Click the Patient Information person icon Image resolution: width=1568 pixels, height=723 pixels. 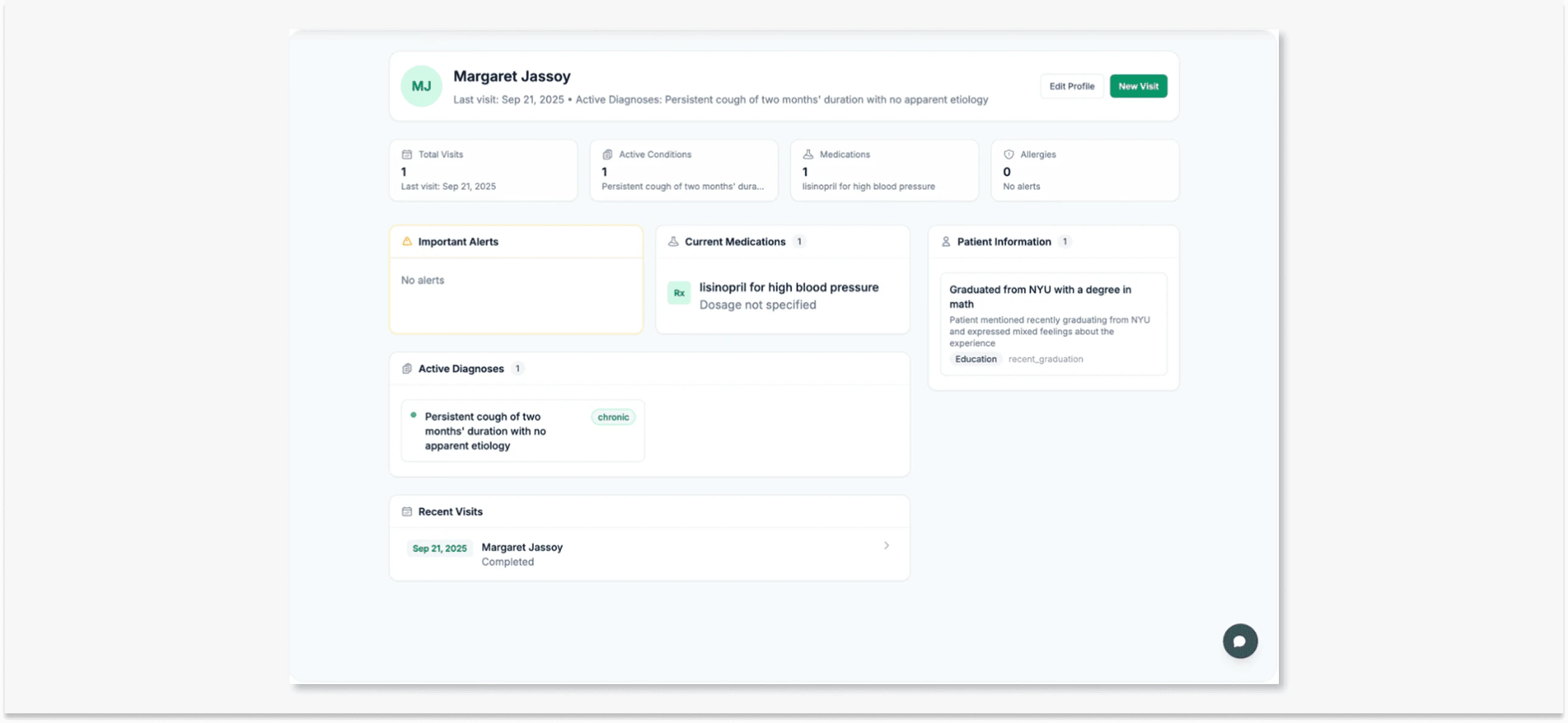tap(946, 242)
